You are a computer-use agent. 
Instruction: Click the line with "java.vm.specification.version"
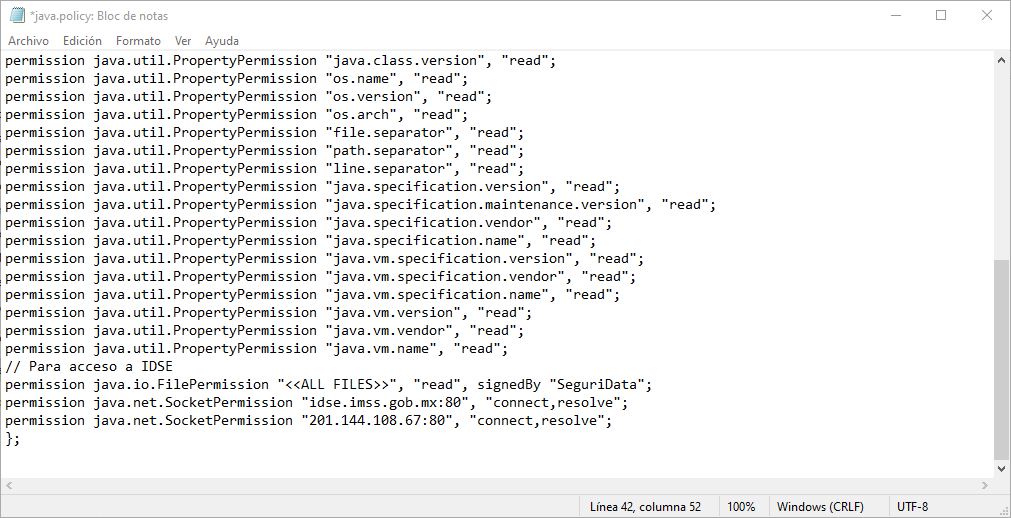tap(325, 259)
